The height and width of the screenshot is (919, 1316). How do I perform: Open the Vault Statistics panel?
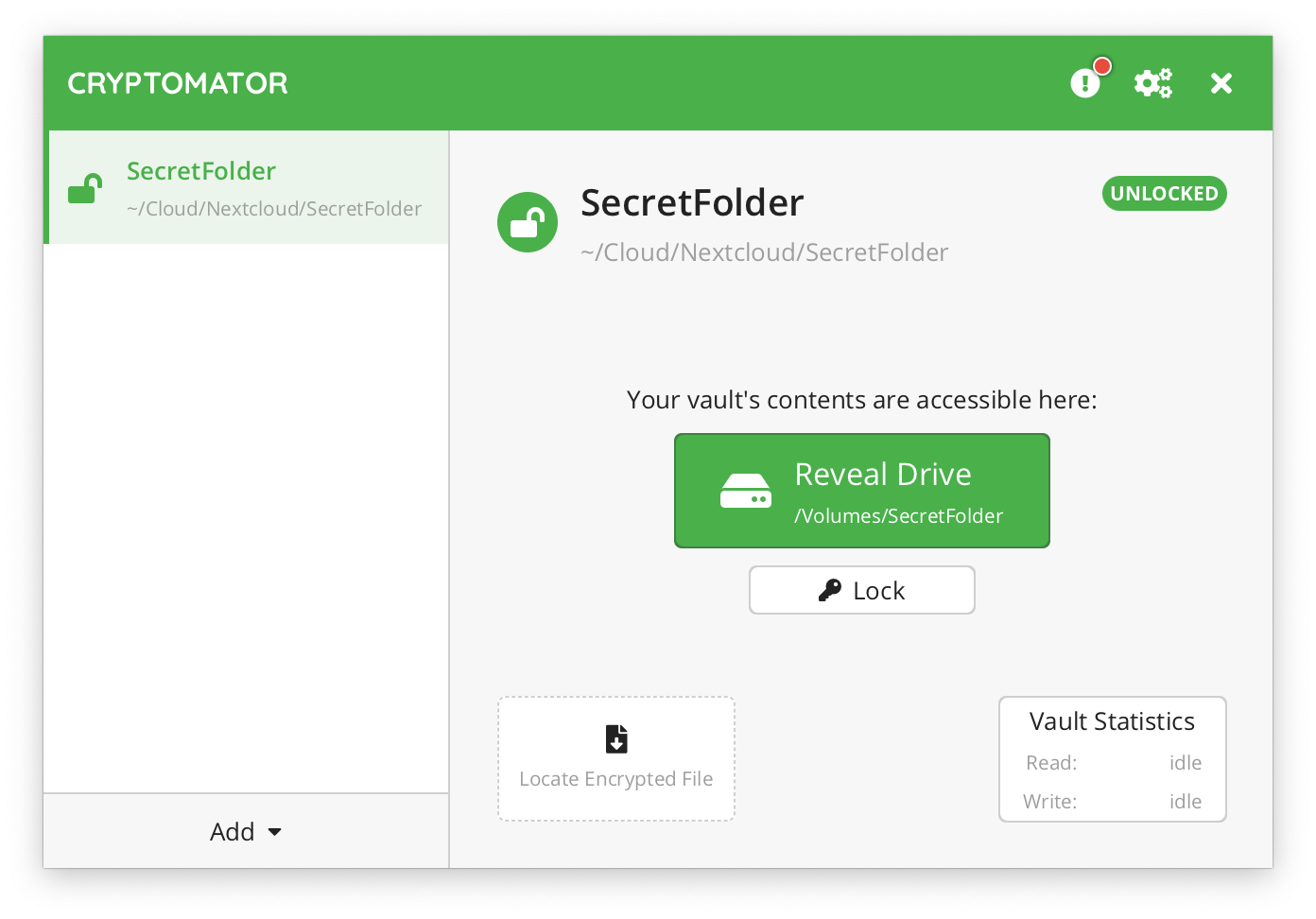[x=1113, y=759]
